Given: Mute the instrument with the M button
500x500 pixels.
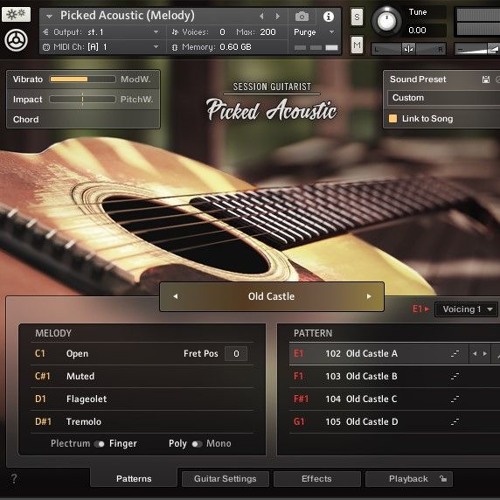Looking at the screenshot, I should click(x=357, y=45).
